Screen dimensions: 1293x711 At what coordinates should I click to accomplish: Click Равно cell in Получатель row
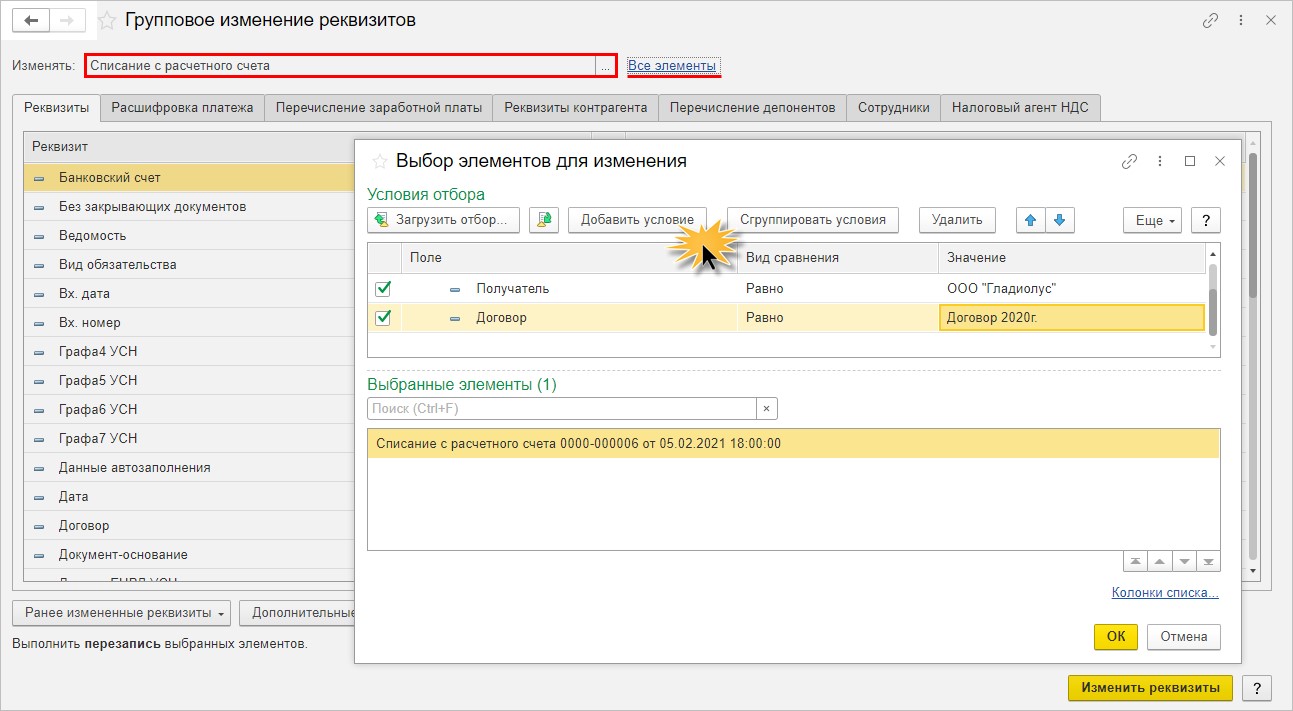click(x=838, y=289)
